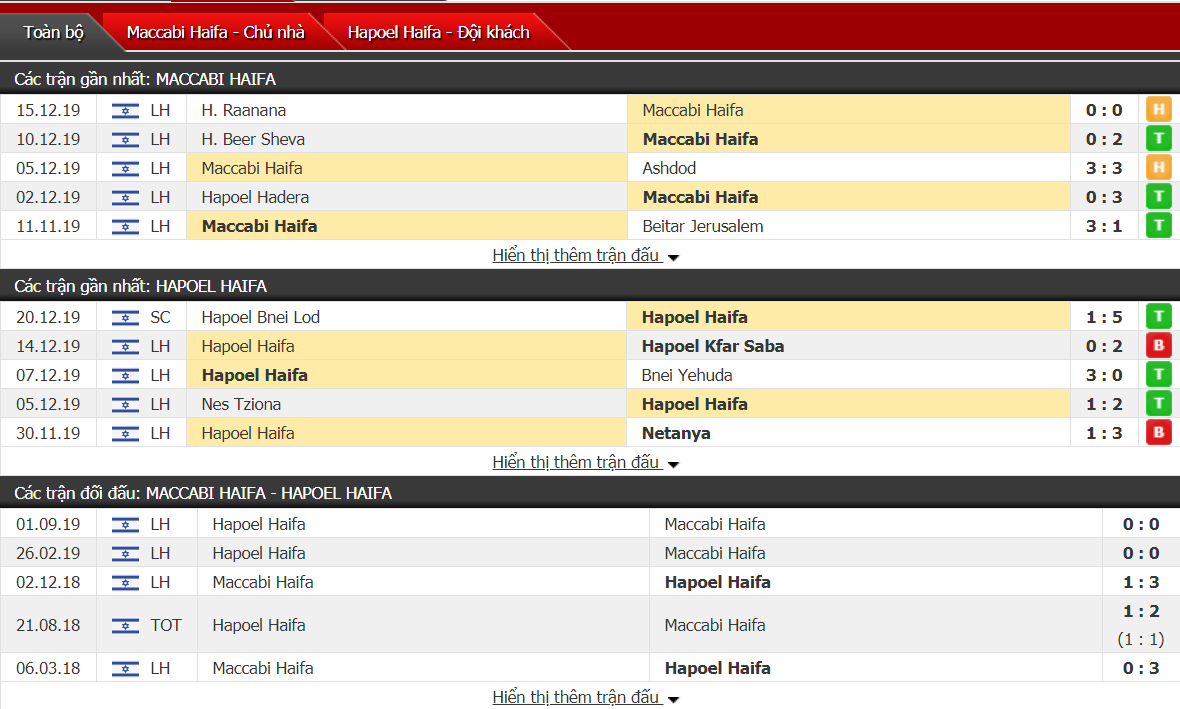
Task: Click the Israel flag in the 02.12.19 row
Action: 125,197
